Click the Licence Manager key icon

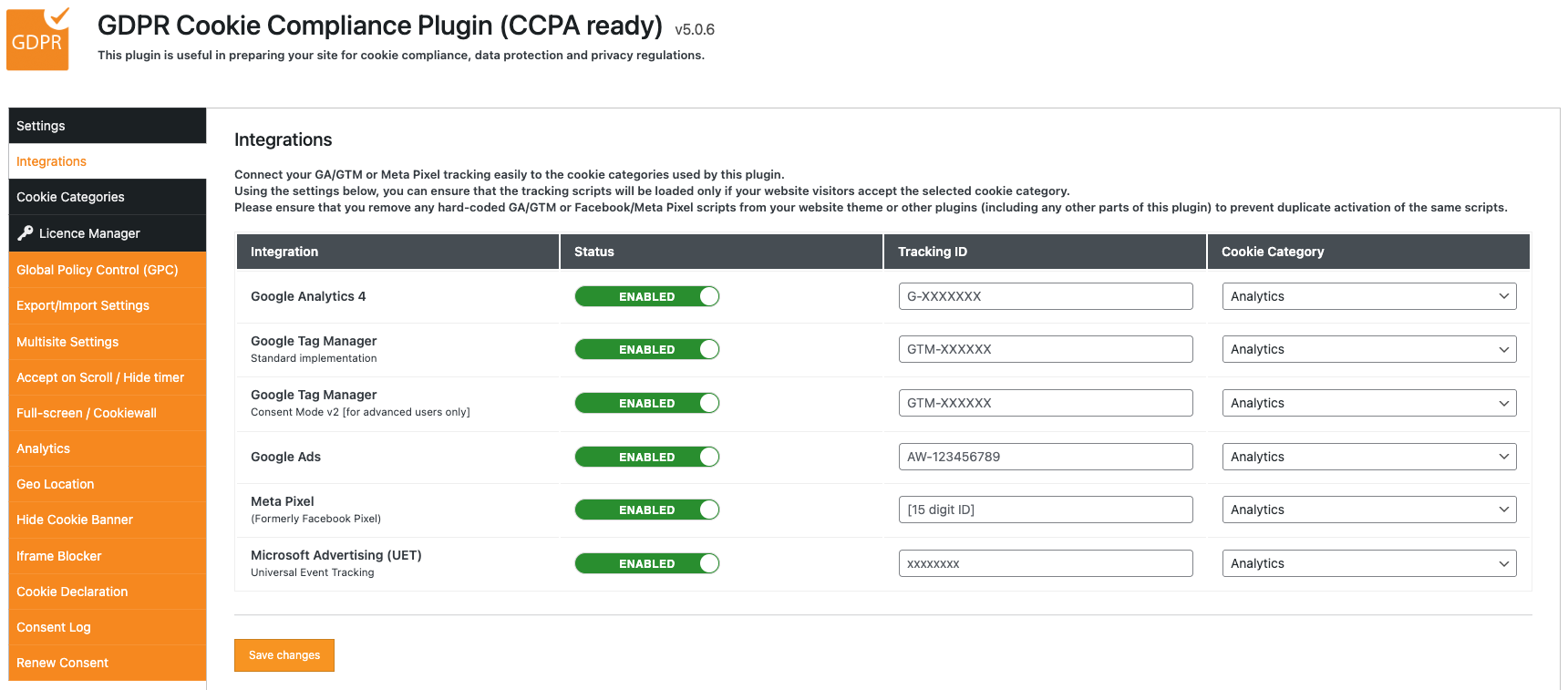26,233
